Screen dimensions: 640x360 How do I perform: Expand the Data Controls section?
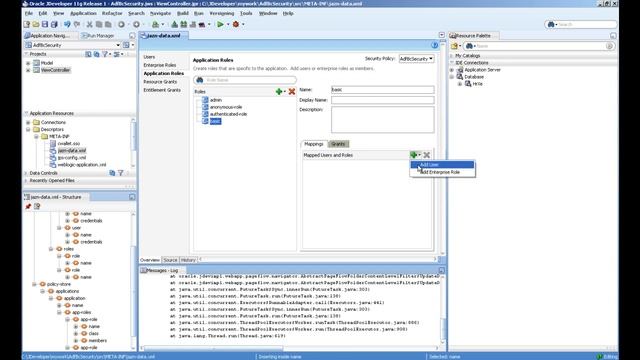(x=26, y=173)
